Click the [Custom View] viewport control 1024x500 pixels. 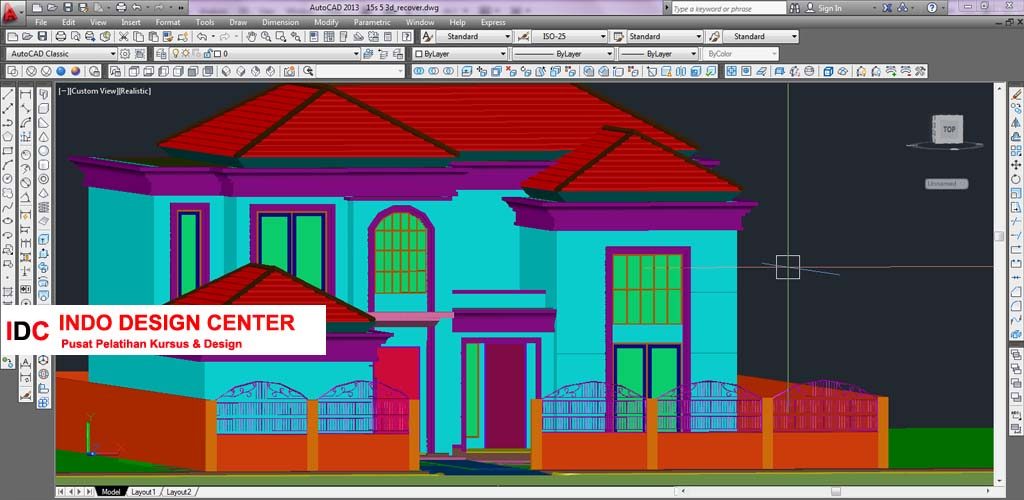pyautogui.click(x=93, y=91)
